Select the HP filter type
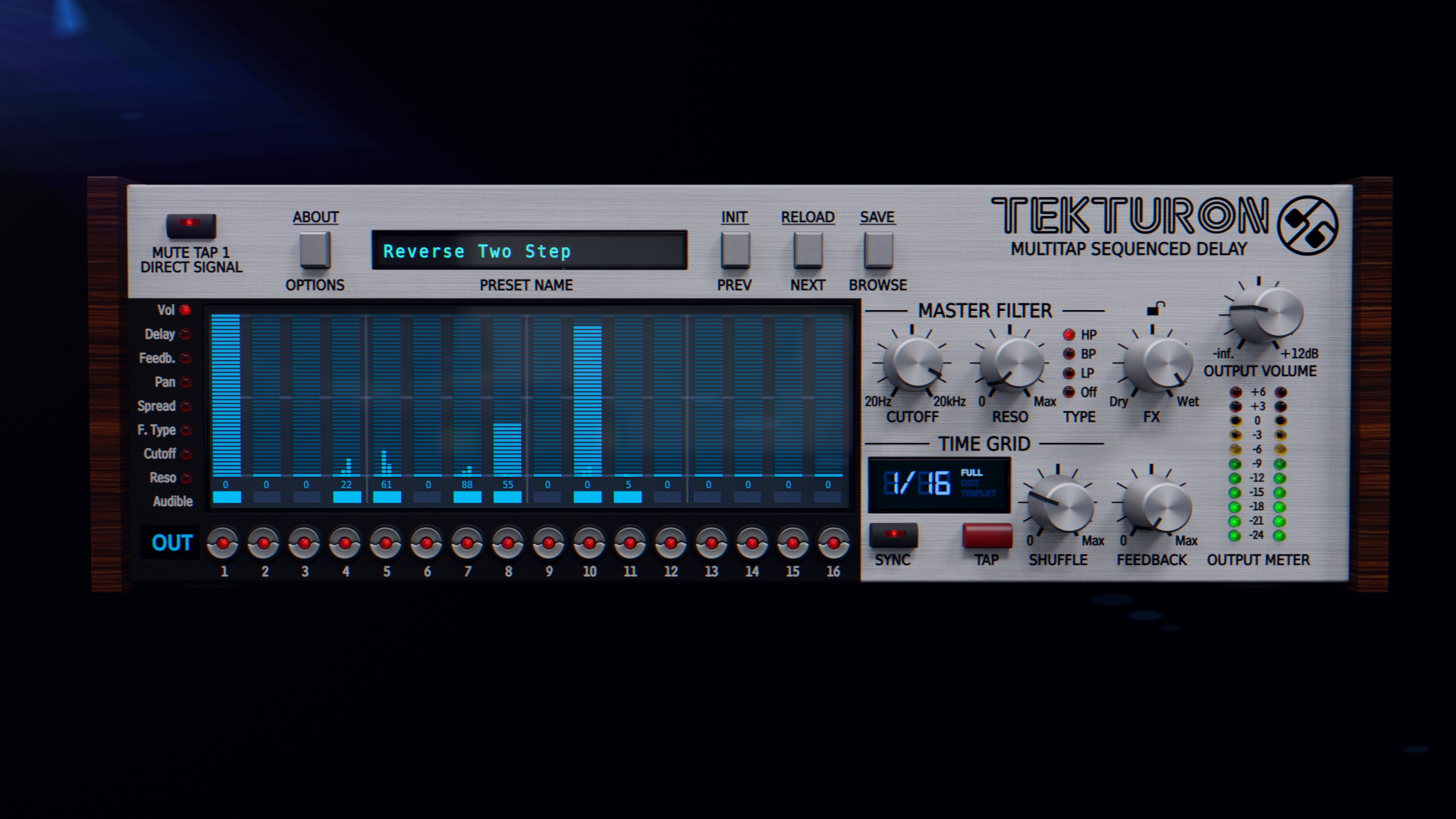 tap(1069, 334)
